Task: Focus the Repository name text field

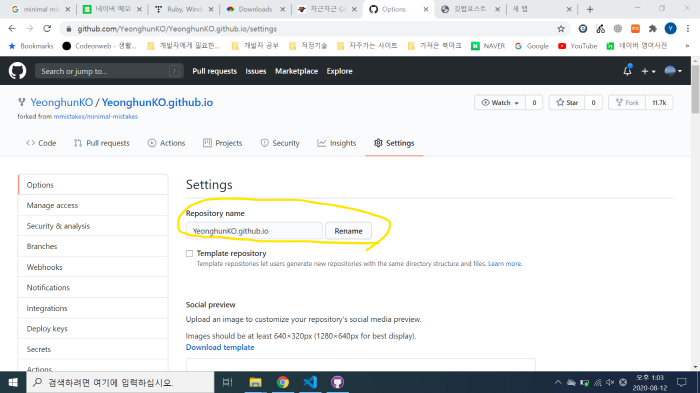Action: click(254, 231)
